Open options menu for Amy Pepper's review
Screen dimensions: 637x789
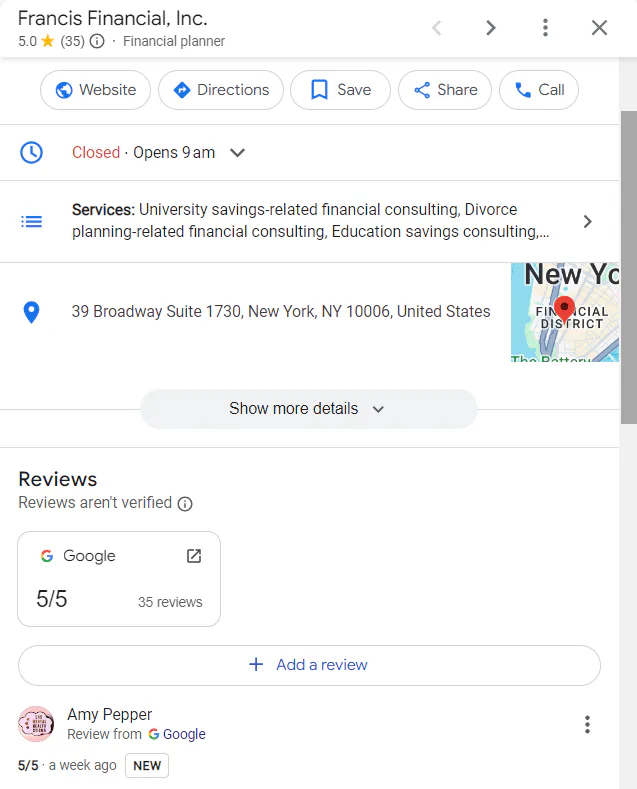[x=587, y=725]
